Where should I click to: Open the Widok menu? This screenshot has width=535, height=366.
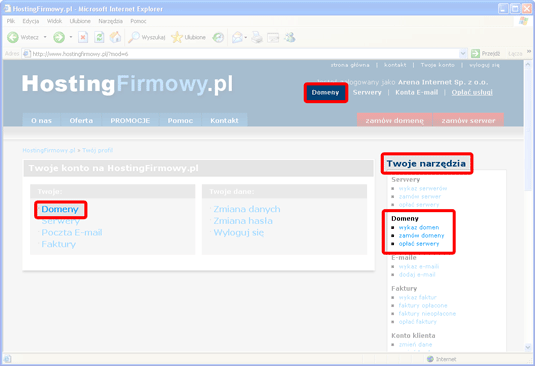click(x=54, y=21)
